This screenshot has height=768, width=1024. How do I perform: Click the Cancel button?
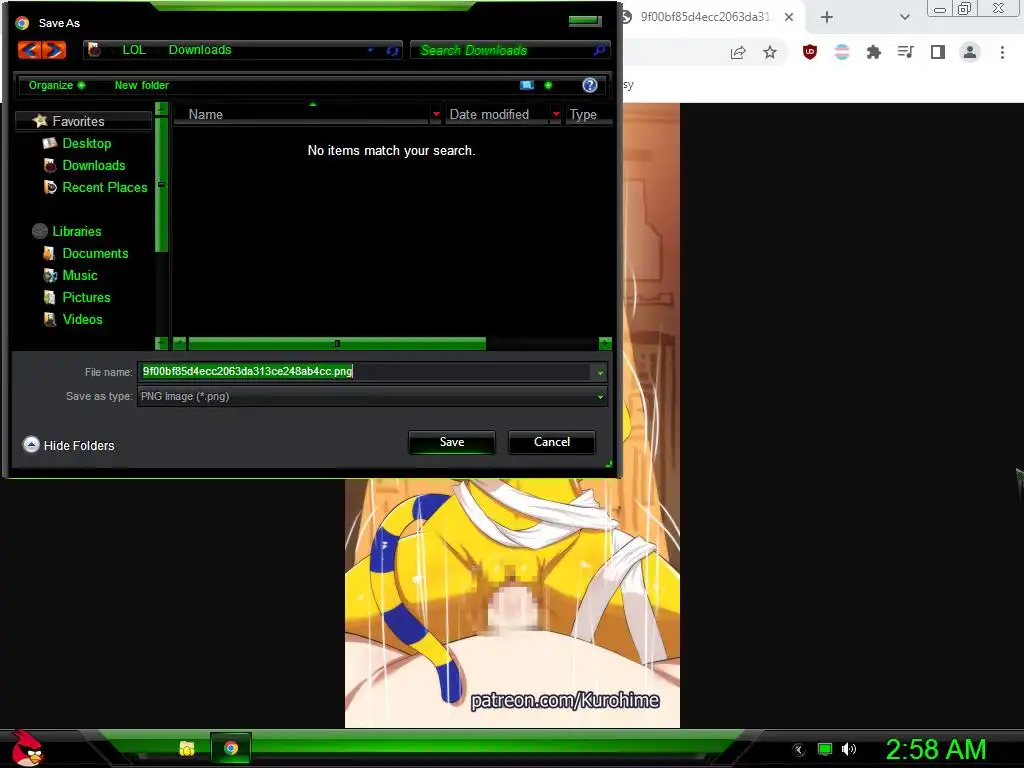point(552,442)
